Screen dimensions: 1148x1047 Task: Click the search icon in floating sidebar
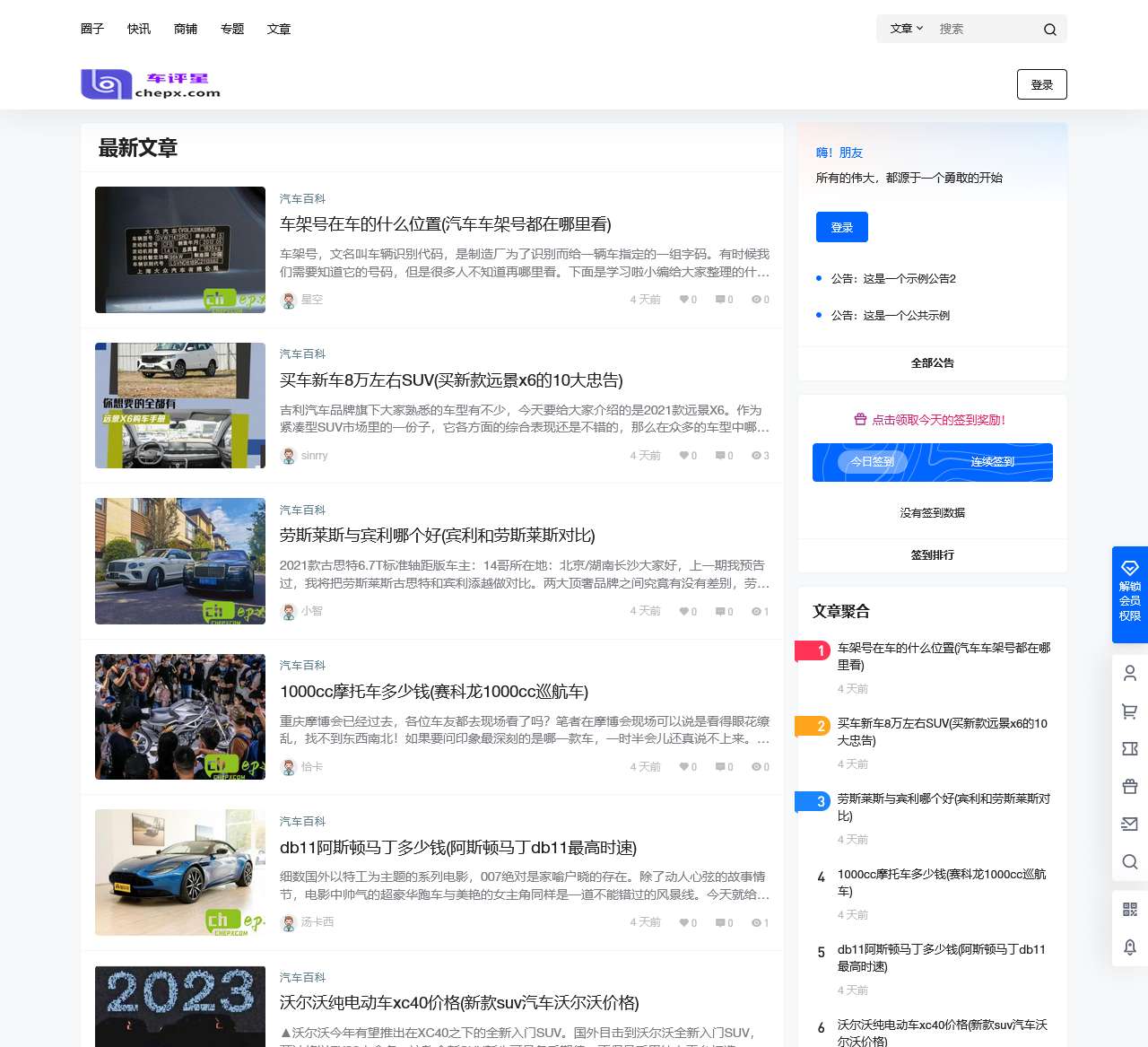[x=1130, y=862]
